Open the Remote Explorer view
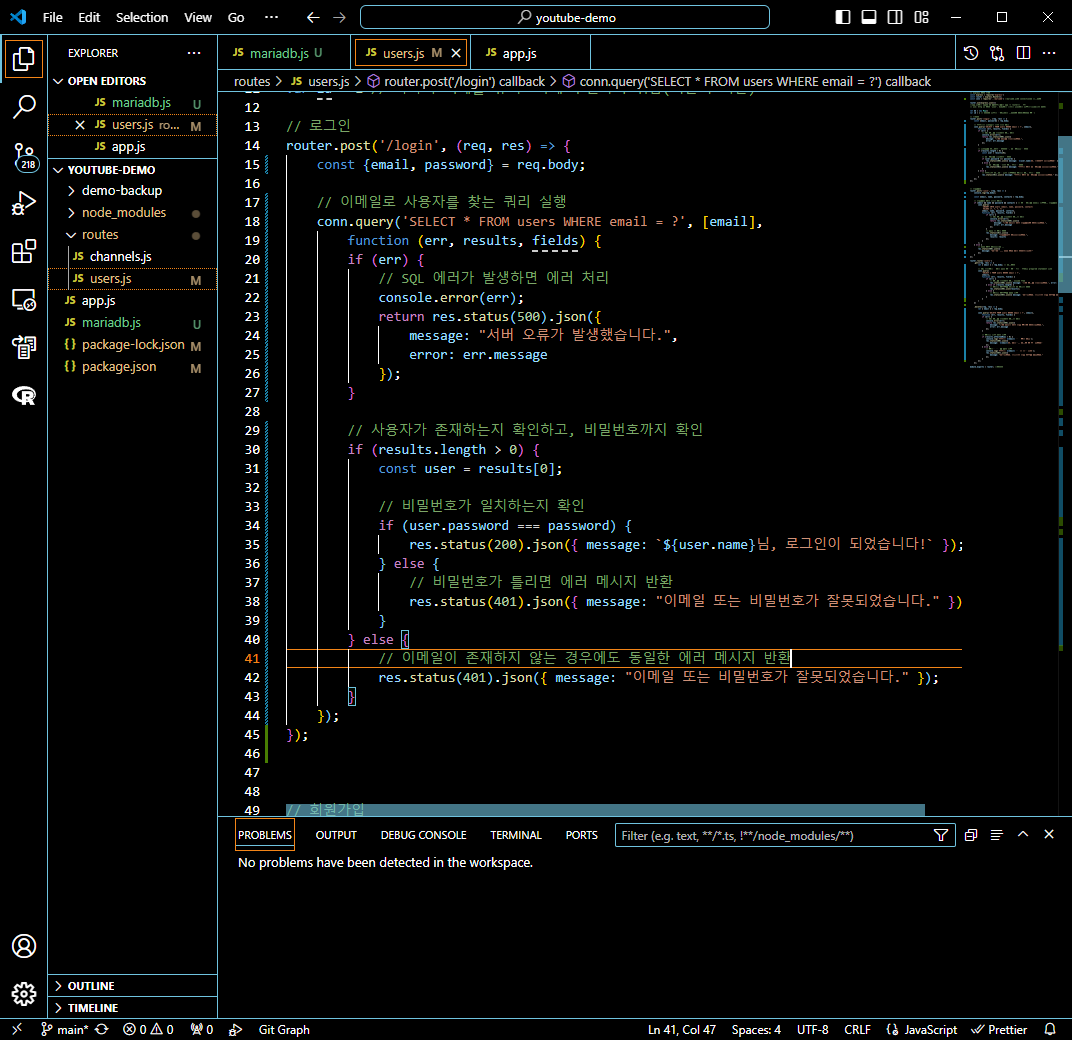Viewport: 1072px width, 1040px height. point(24,299)
